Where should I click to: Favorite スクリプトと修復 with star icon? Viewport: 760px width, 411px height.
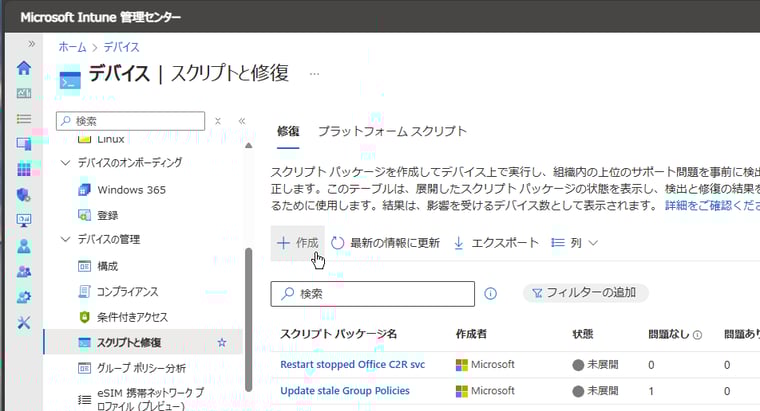tap(222, 343)
